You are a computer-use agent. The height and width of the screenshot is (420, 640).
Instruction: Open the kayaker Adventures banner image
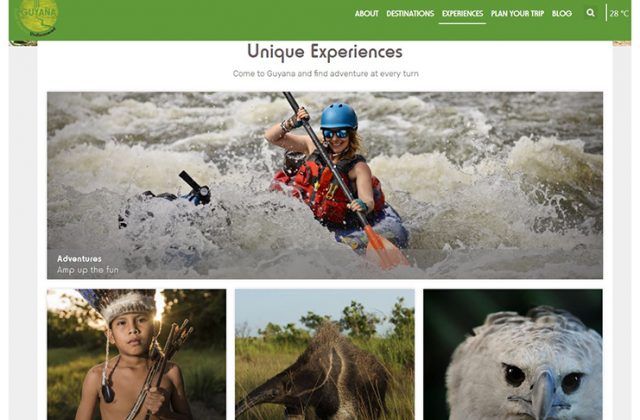pyautogui.click(x=325, y=185)
